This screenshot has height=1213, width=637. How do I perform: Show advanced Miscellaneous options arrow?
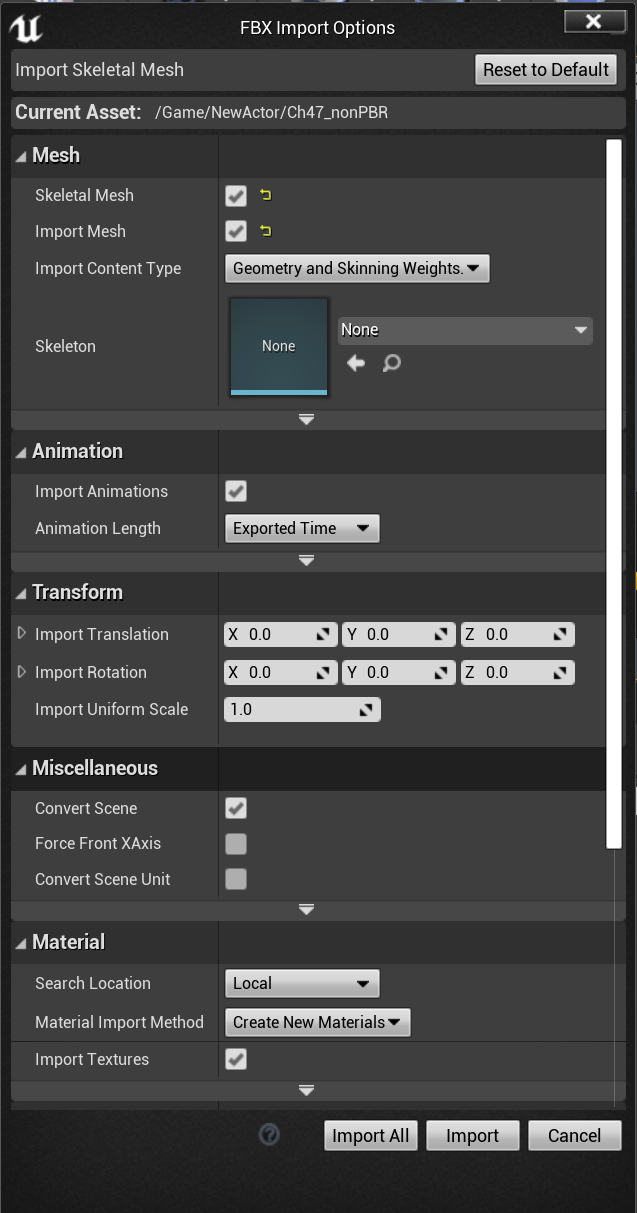coord(307,910)
